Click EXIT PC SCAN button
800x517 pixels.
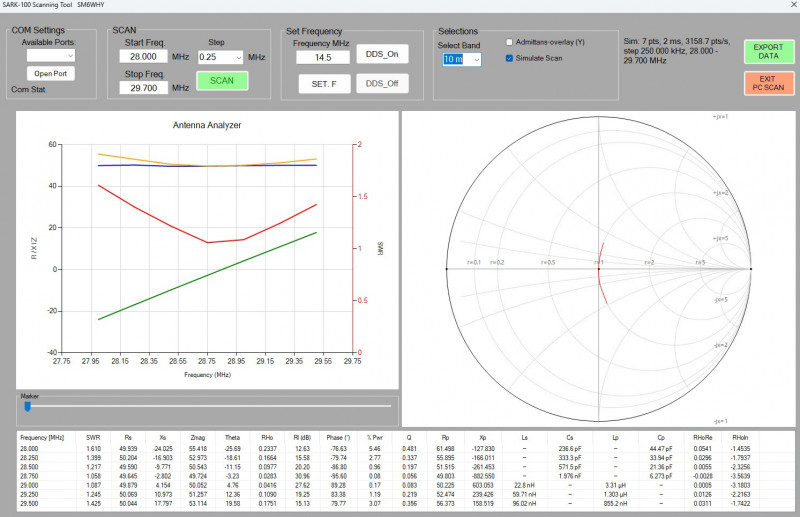768,83
